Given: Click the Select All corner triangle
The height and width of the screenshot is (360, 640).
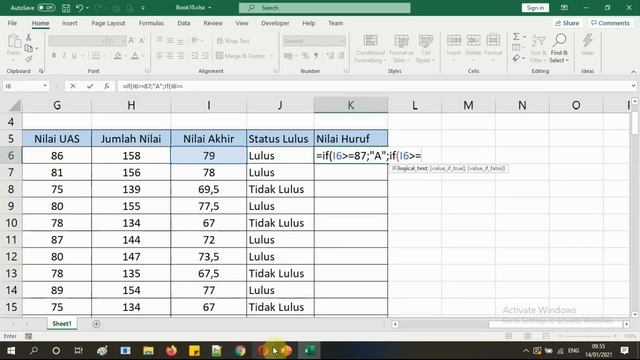Looking at the screenshot, I should 14,106.
